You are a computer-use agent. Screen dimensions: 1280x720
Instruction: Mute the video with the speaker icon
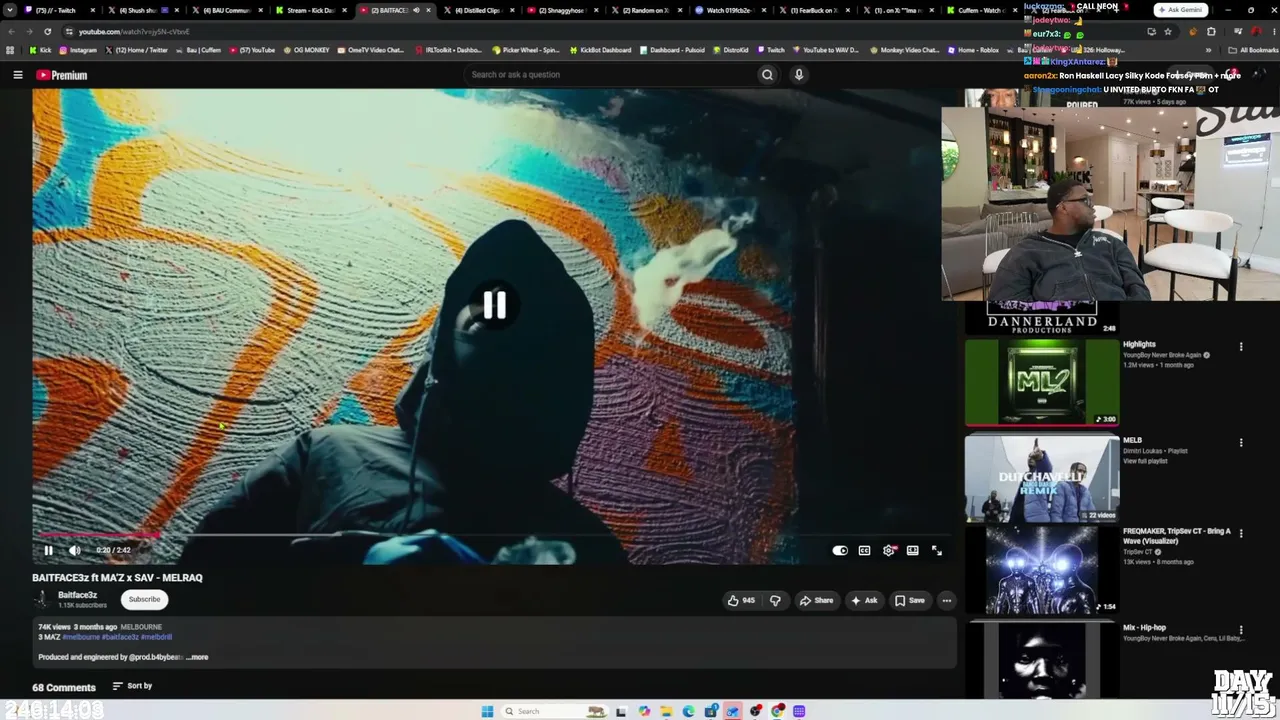74,550
